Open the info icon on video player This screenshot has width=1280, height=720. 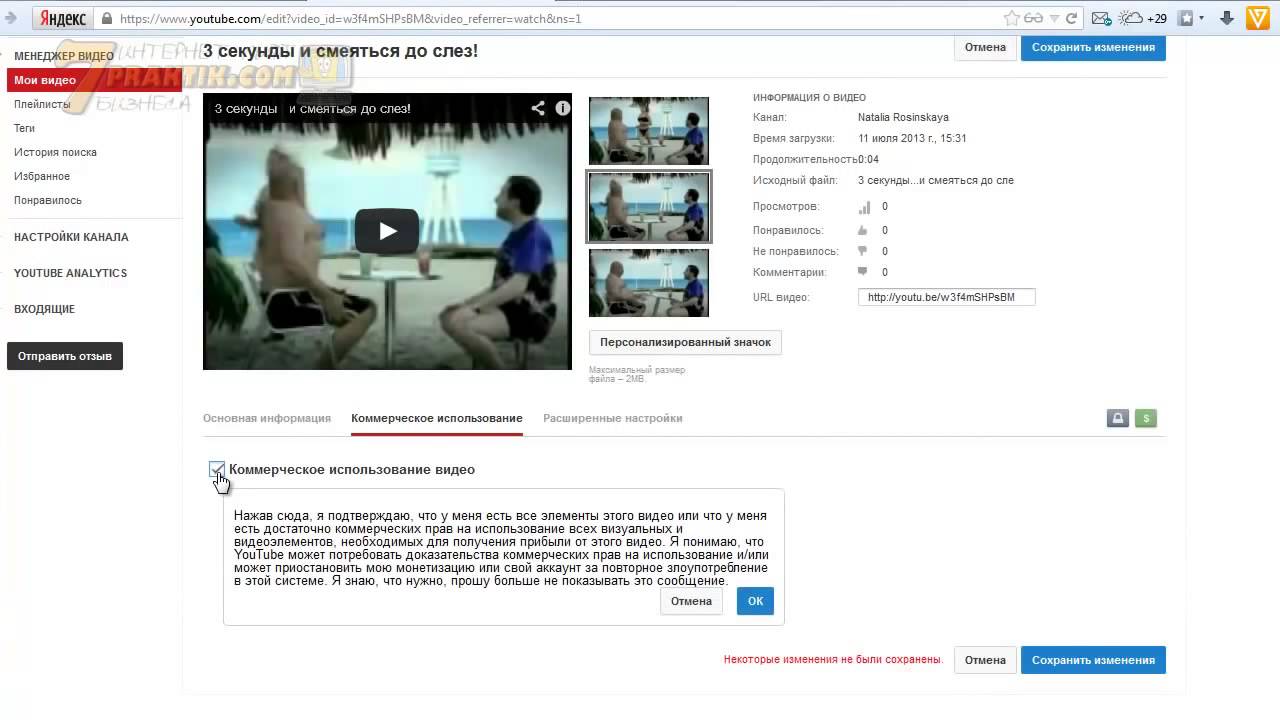563,108
